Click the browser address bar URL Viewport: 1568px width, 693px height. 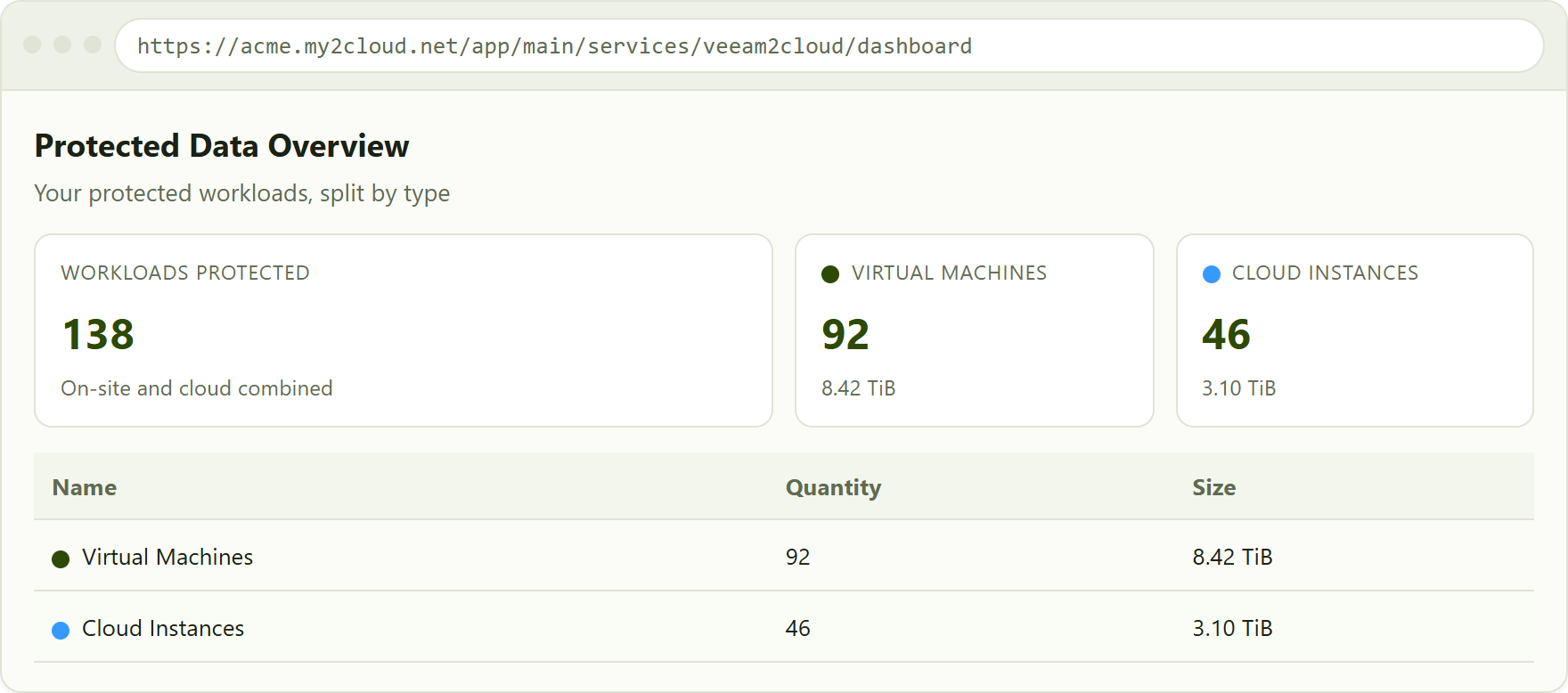pos(554,46)
